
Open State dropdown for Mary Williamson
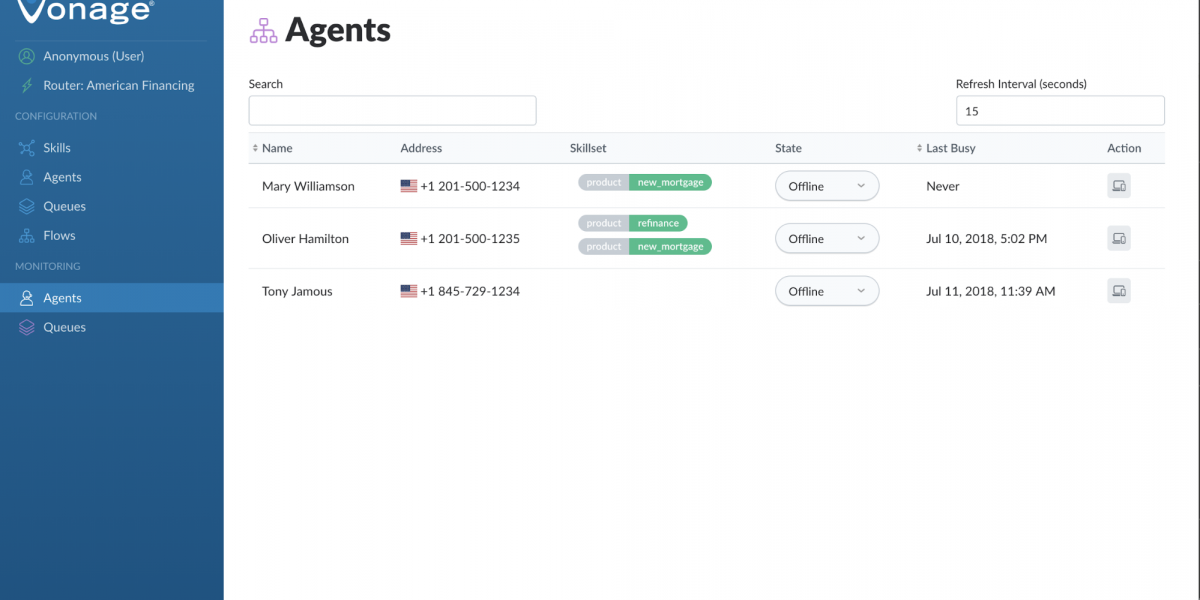tap(826, 186)
